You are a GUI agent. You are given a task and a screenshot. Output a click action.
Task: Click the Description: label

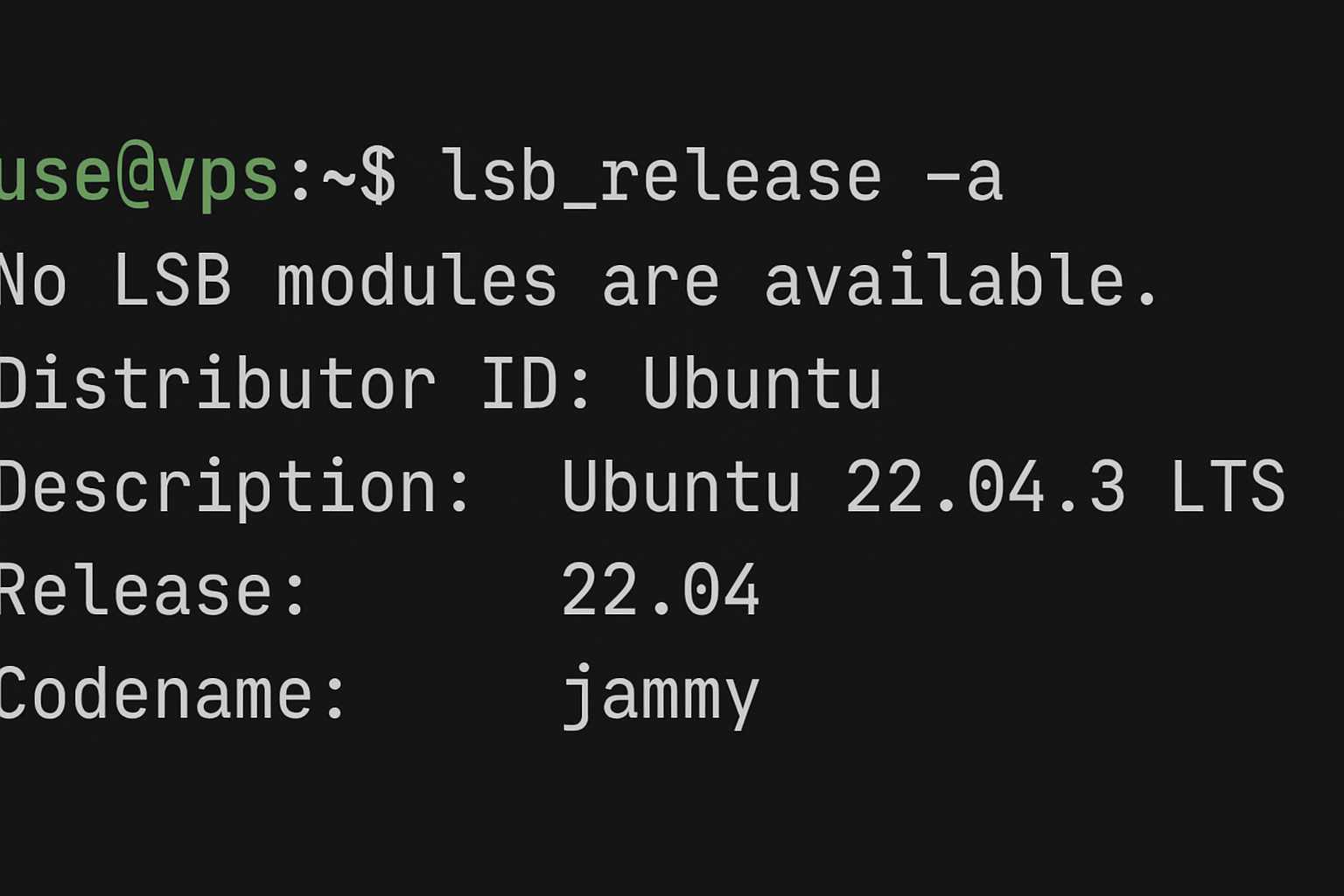coord(234,486)
